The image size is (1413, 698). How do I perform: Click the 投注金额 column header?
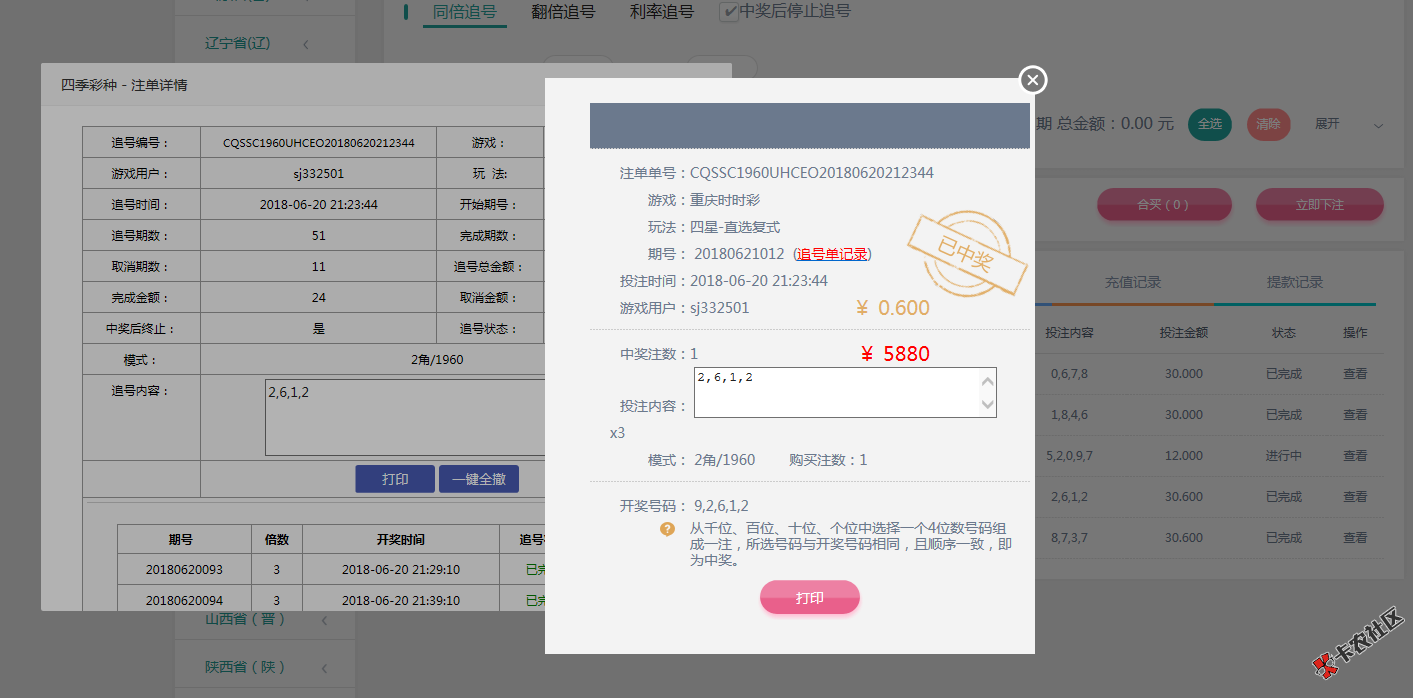pos(1184,332)
